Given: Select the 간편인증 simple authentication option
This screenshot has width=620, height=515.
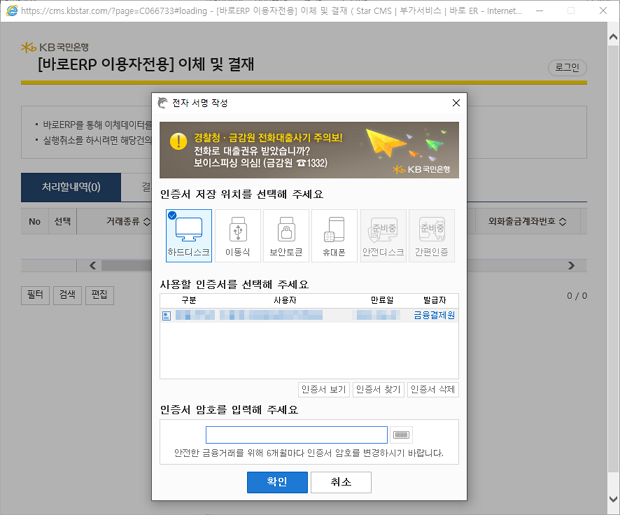Looking at the screenshot, I should [x=431, y=236].
